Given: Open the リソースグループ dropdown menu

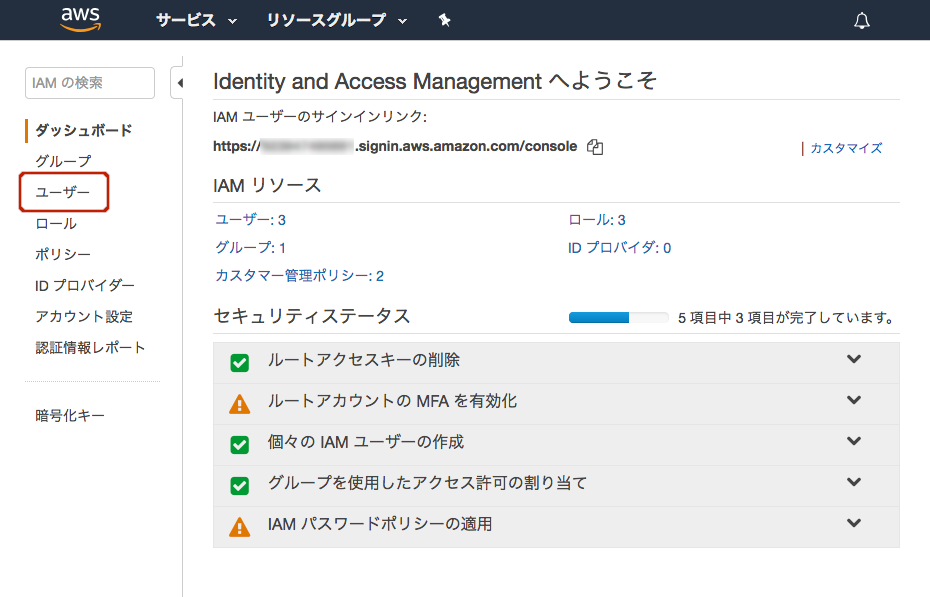Looking at the screenshot, I should (x=337, y=21).
